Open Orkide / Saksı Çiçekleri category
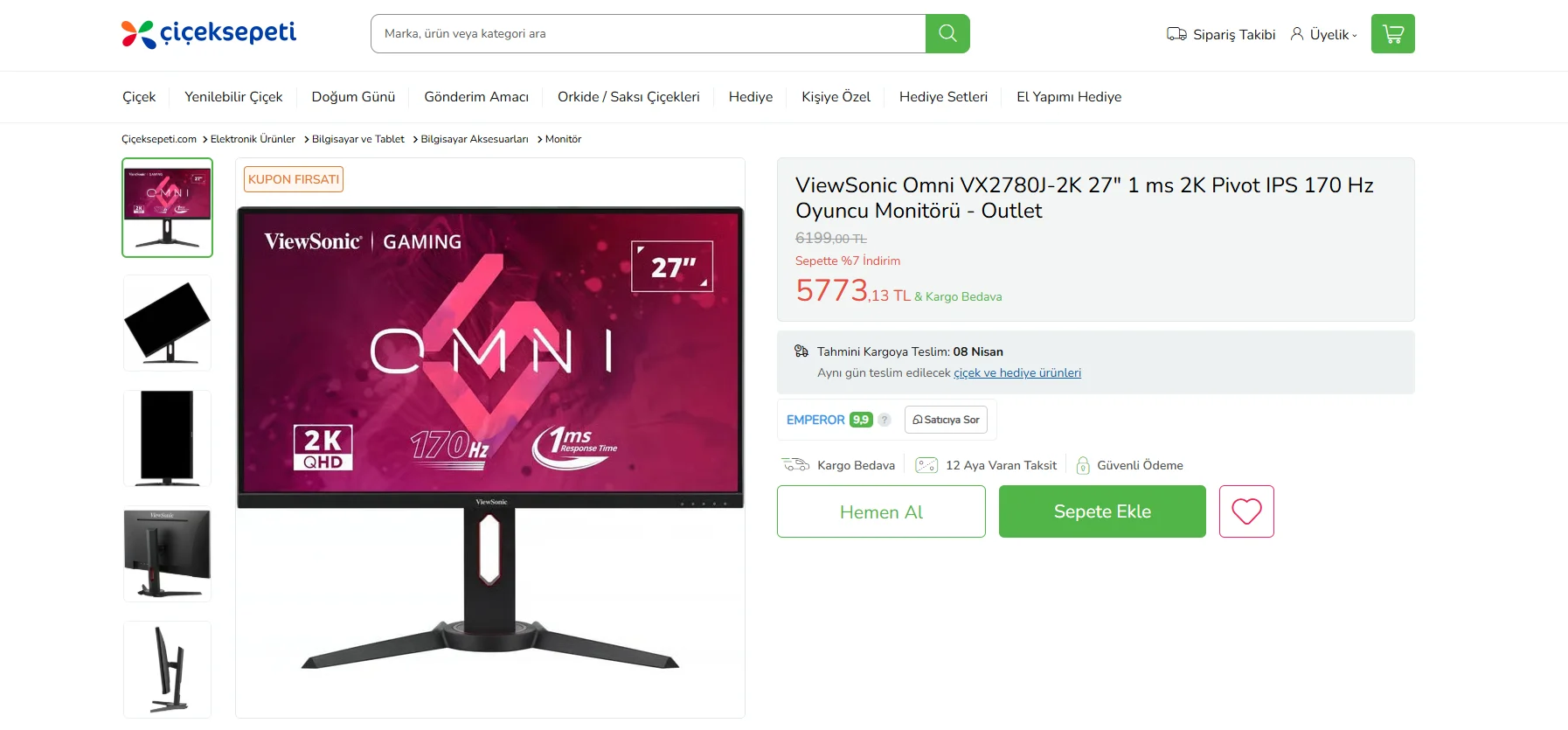This screenshot has height=730, width=1568. [628, 97]
